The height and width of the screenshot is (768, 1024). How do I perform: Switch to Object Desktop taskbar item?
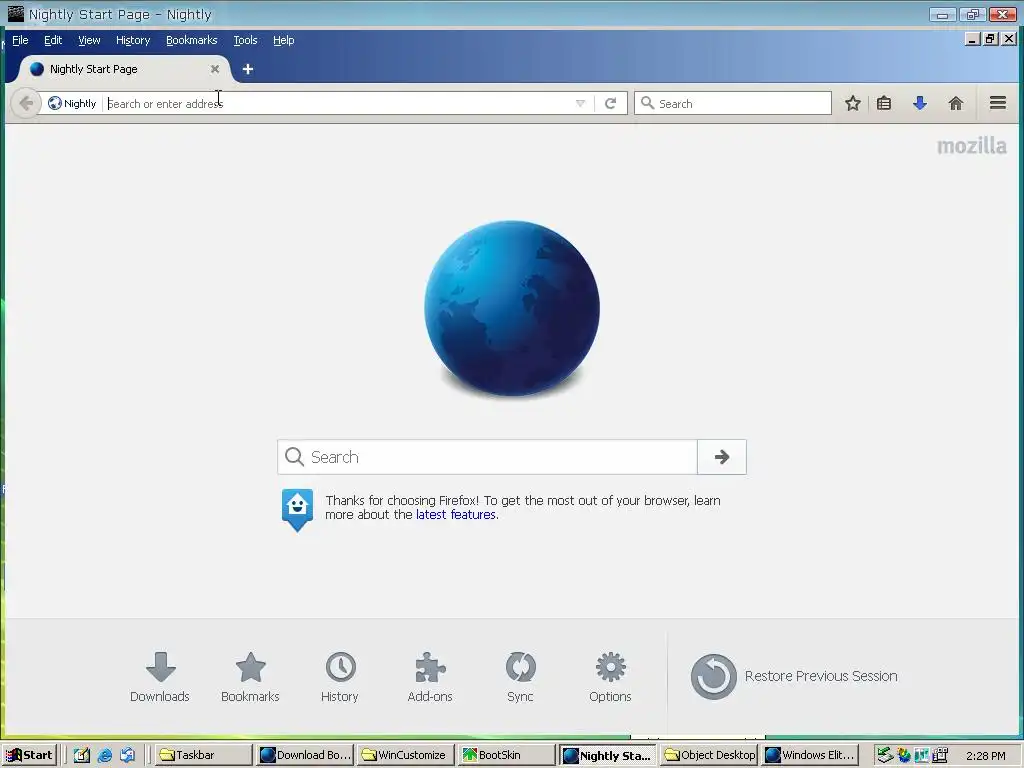(709, 755)
